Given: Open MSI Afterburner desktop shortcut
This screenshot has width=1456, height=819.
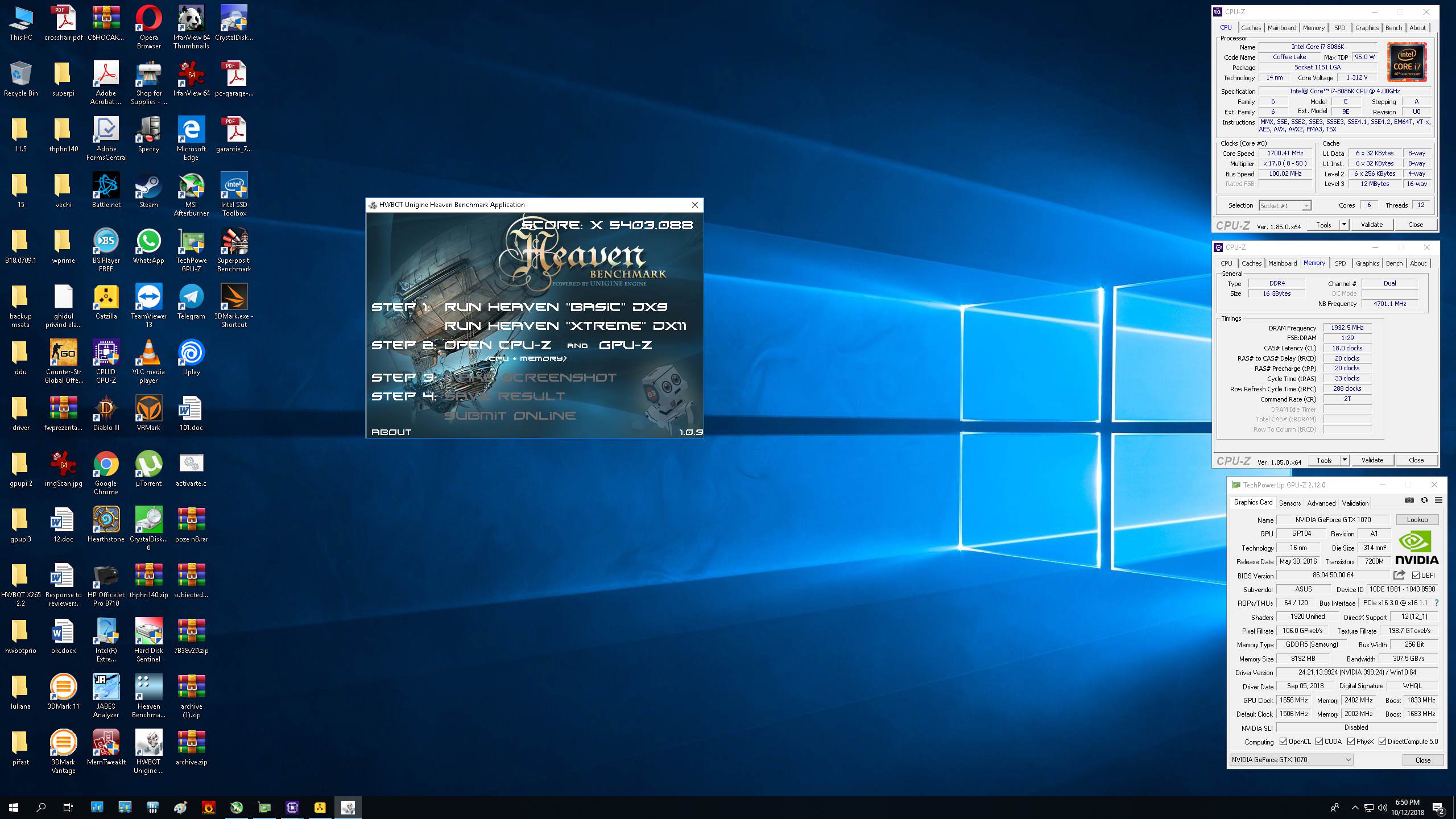Looking at the screenshot, I should (x=191, y=195).
